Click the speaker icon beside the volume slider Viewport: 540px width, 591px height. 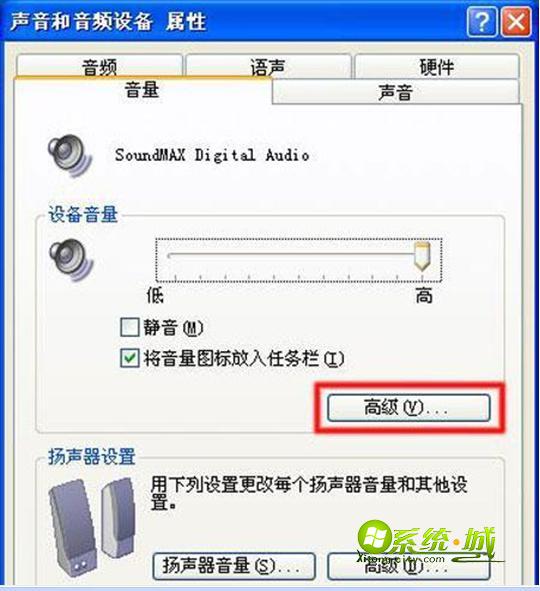coord(71,260)
